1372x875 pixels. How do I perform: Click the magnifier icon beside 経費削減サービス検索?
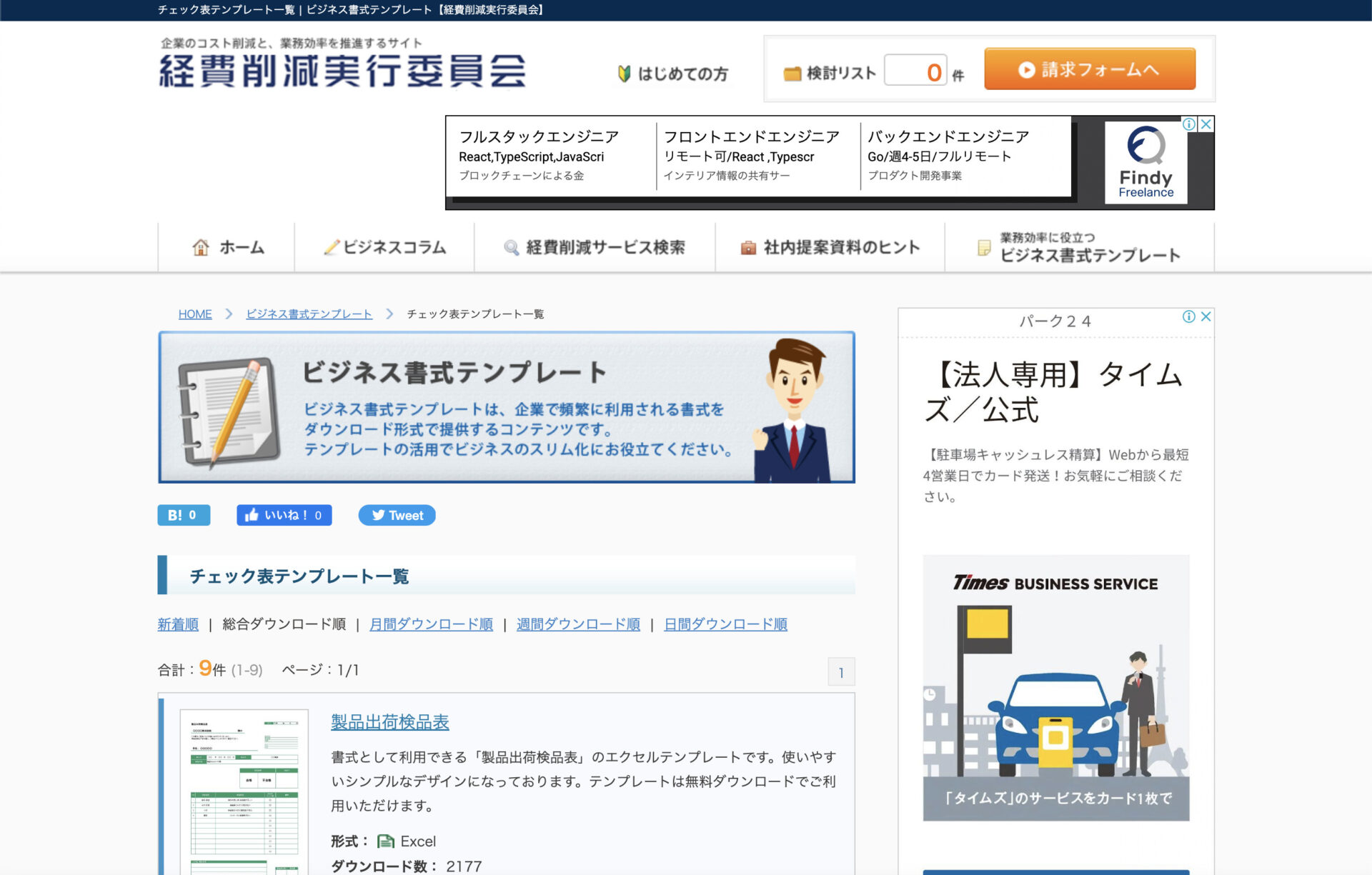click(x=510, y=247)
